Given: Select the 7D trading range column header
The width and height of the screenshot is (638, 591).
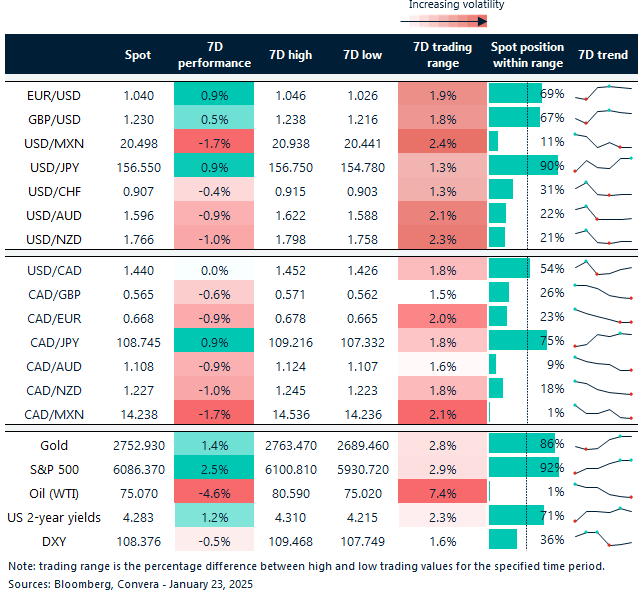Looking at the screenshot, I should tap(443, 55).
